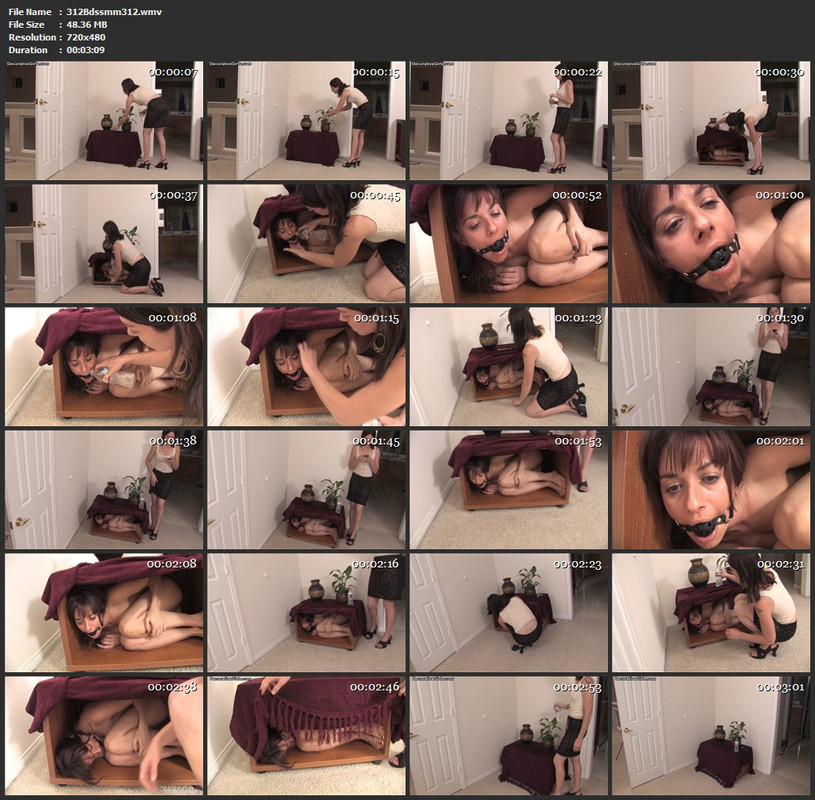Click the file name 312Bdssmm312.wmv text

pos(114,11)
